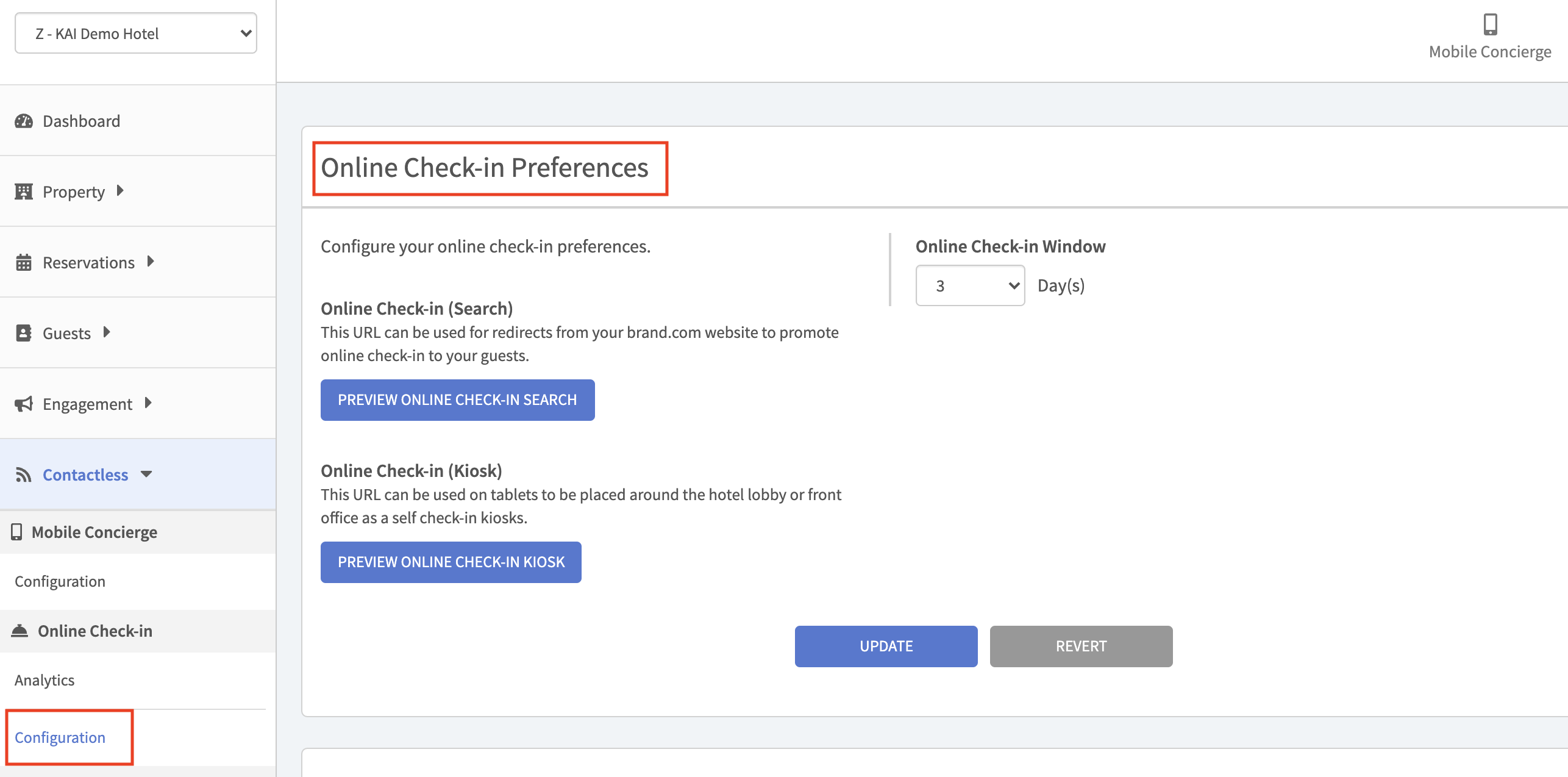Click the Engagement megaphone icon
Viewport: 1568px width, 777px height.
click(24, 404)
